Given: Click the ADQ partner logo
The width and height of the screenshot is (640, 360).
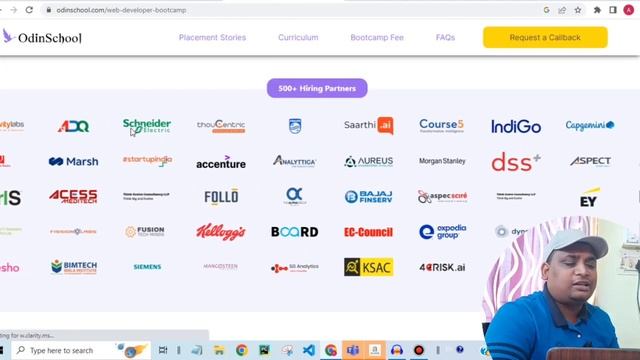Looking at the screenshot, I should tap(73, 127).
